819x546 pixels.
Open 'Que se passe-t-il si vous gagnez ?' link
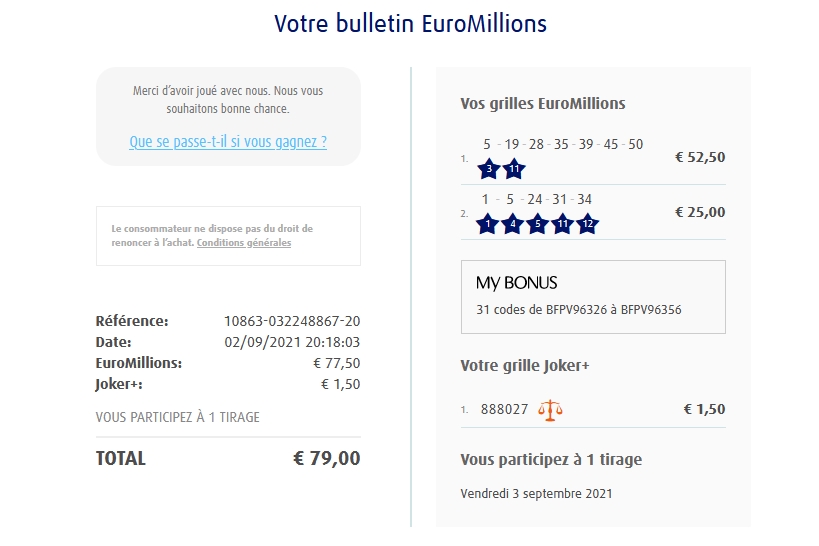[228, 142]
